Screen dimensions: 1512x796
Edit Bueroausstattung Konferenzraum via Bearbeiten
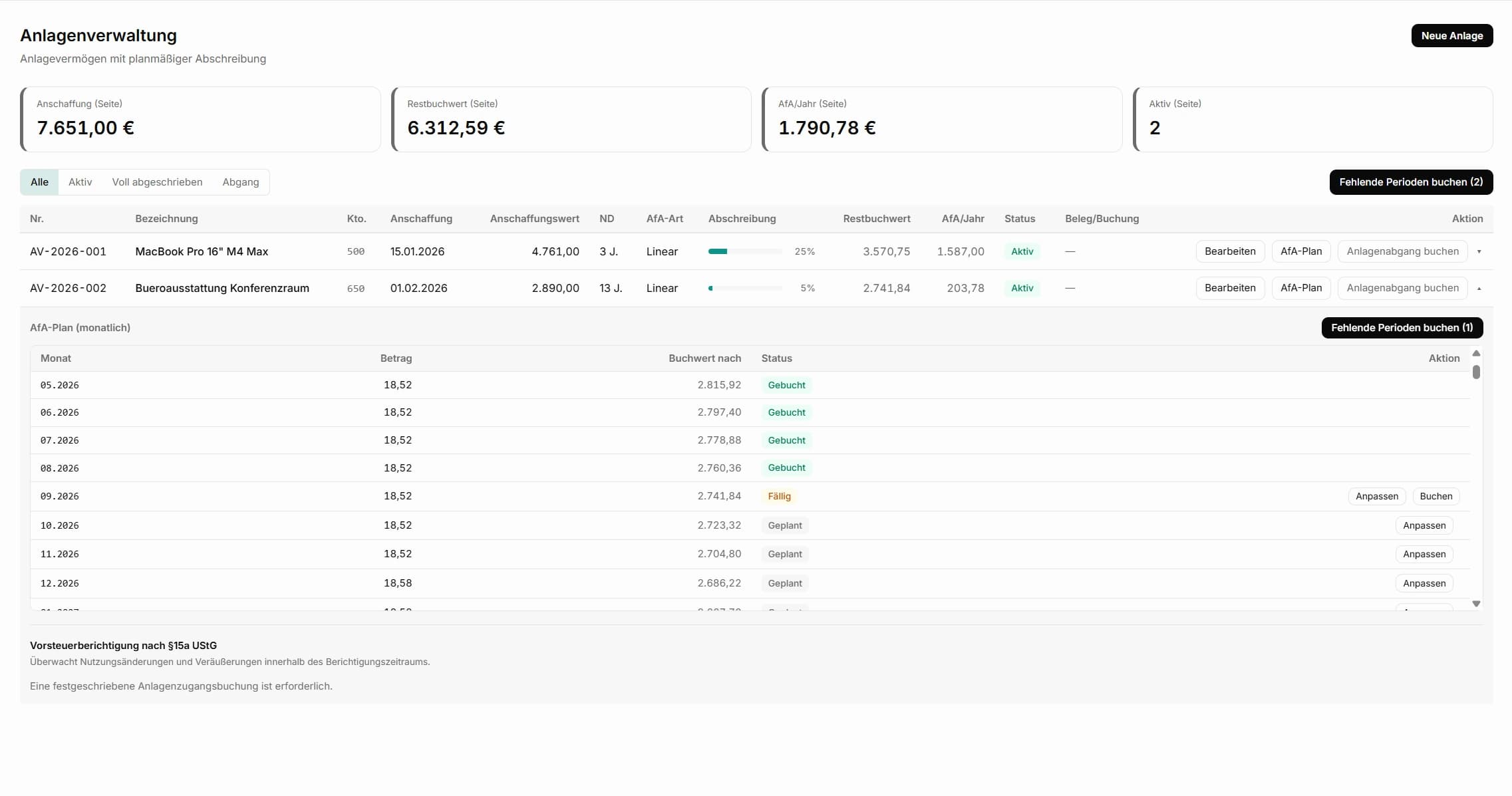(1230, 288)
